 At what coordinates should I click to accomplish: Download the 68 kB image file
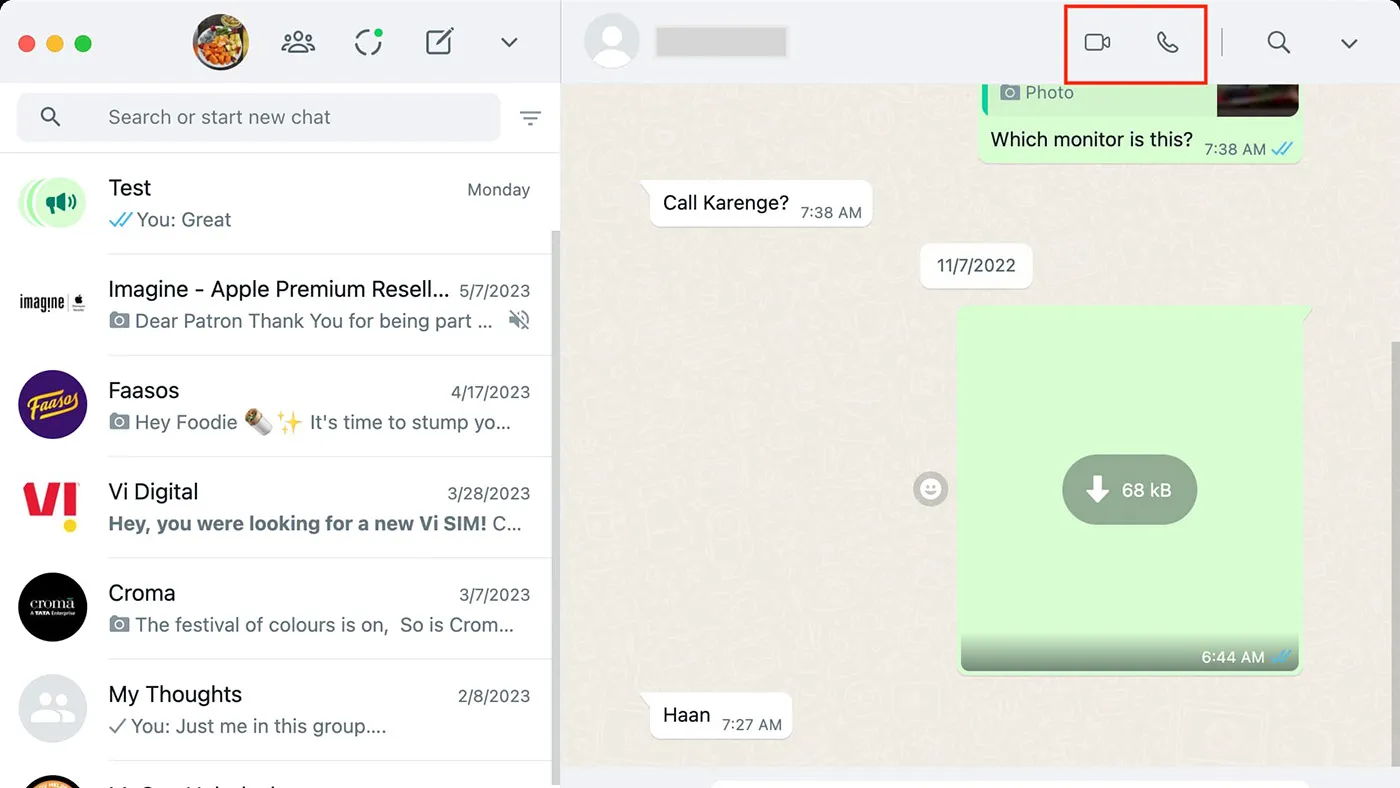point(1129,489)
